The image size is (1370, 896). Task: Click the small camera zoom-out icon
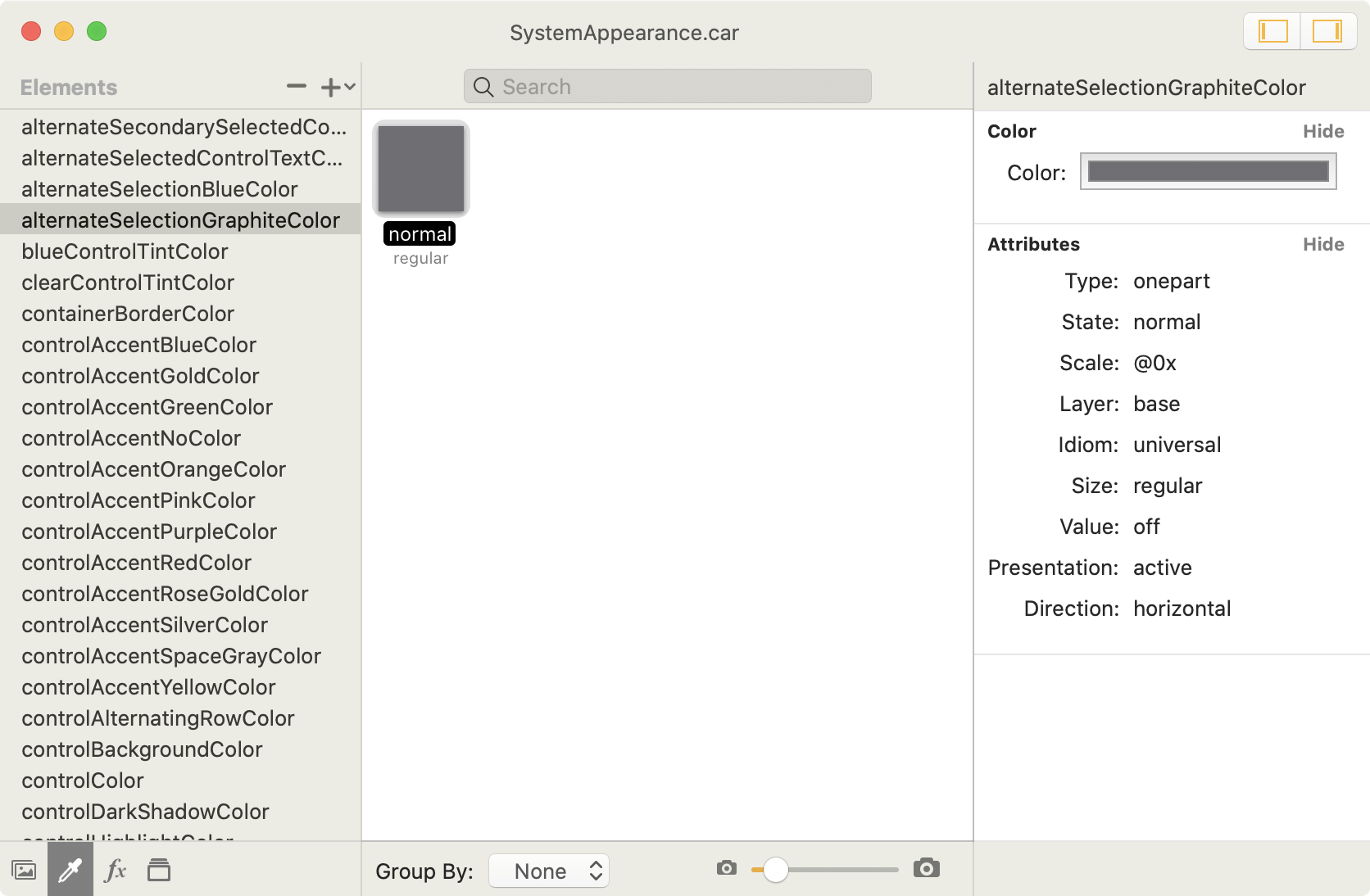727,868
